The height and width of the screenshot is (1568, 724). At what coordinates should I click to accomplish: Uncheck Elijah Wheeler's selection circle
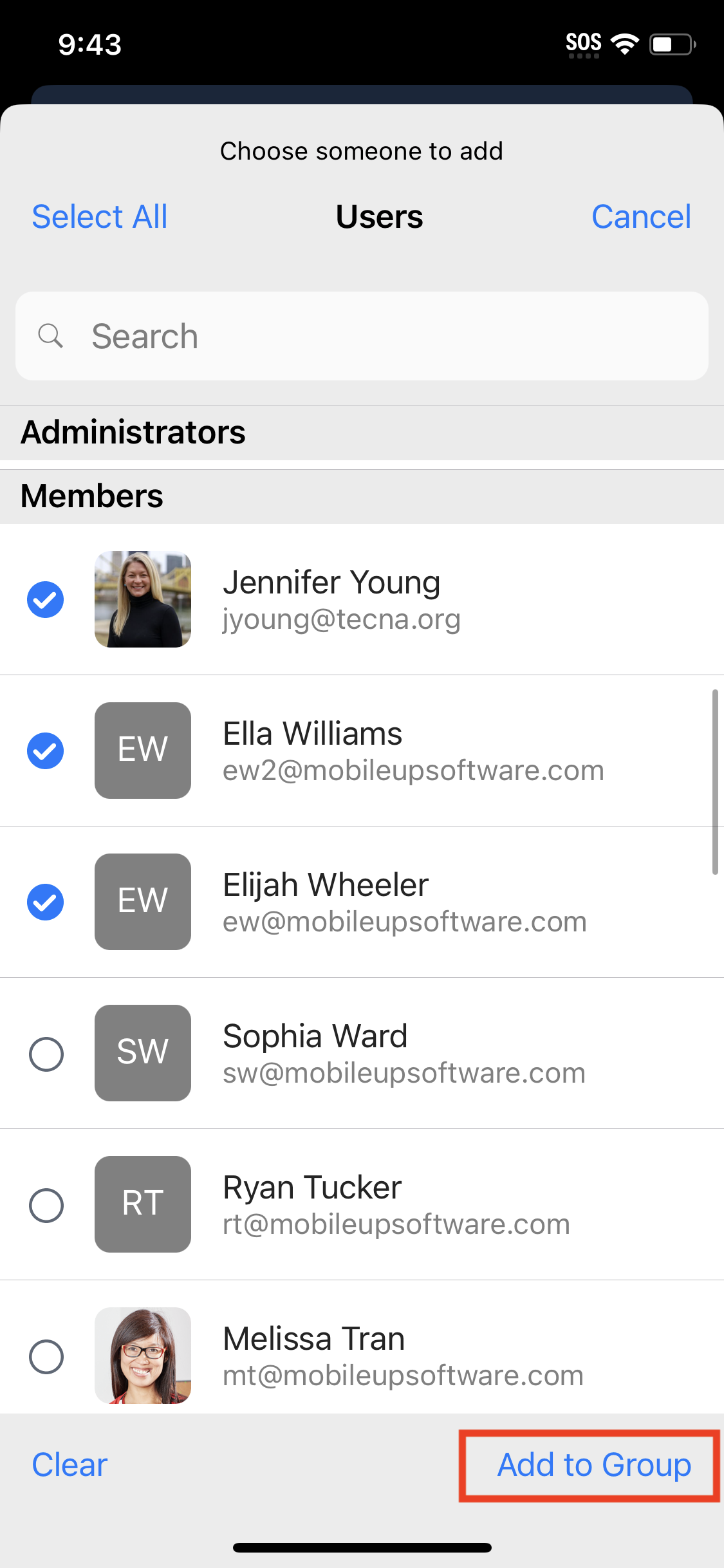pyautogui.click(x=46, y=902)
